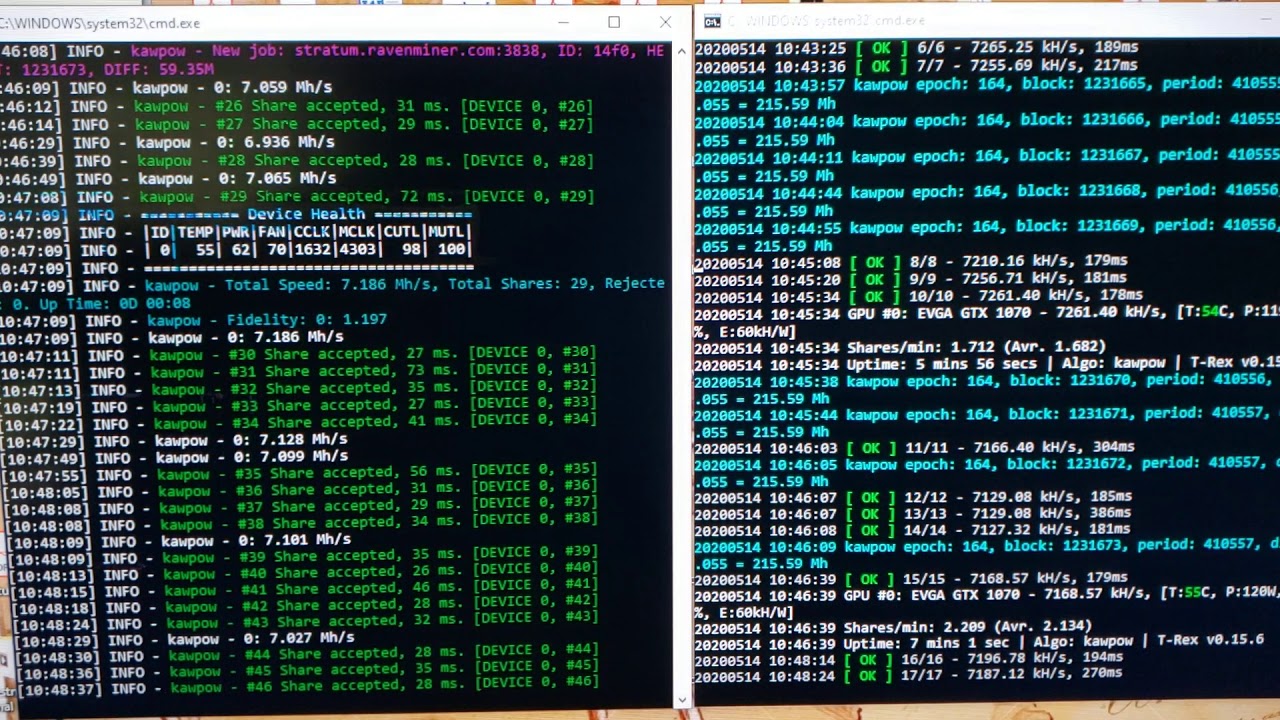The width and height of the screenshot is (1280, 720).
Task: Click the '0: 7.101 Mh/s' hashrate line
Action: point(177,541)
